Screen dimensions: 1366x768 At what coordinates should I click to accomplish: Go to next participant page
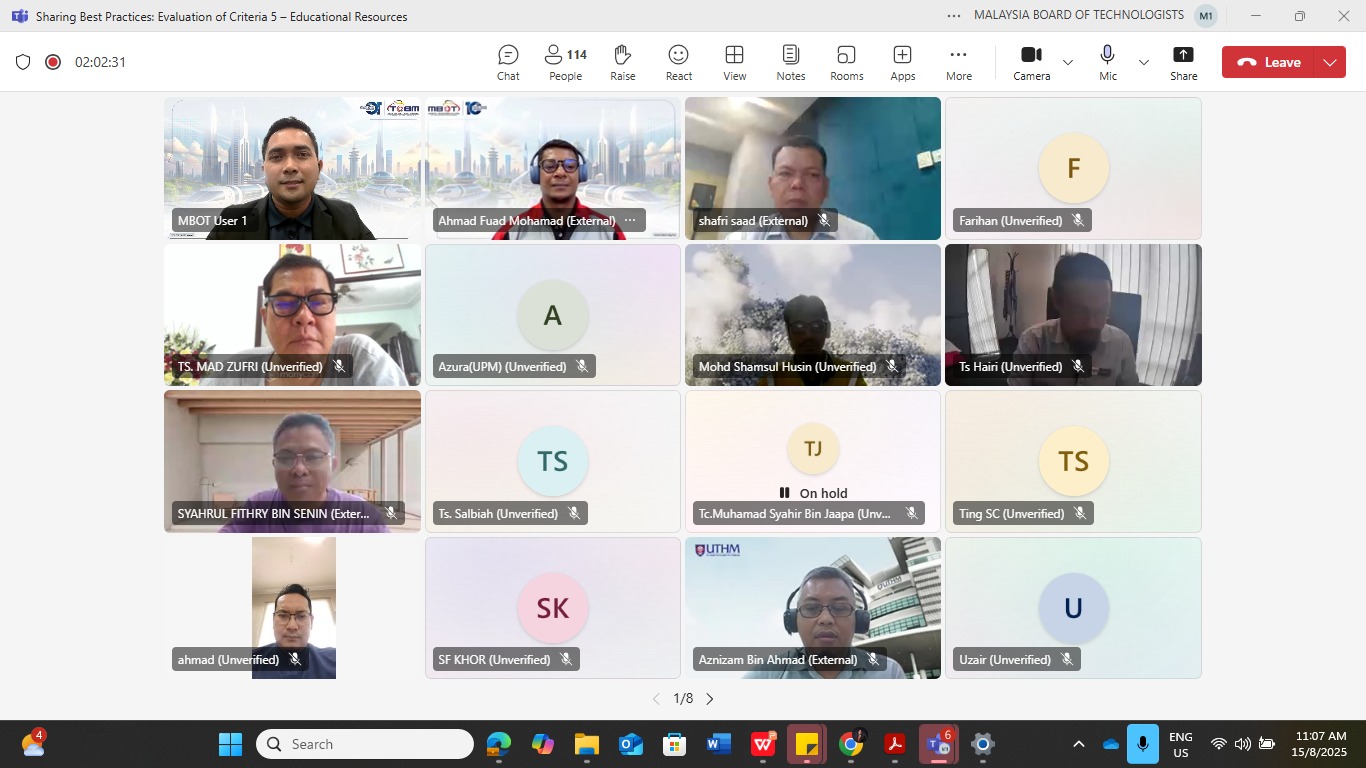click(x=710, y=699)
